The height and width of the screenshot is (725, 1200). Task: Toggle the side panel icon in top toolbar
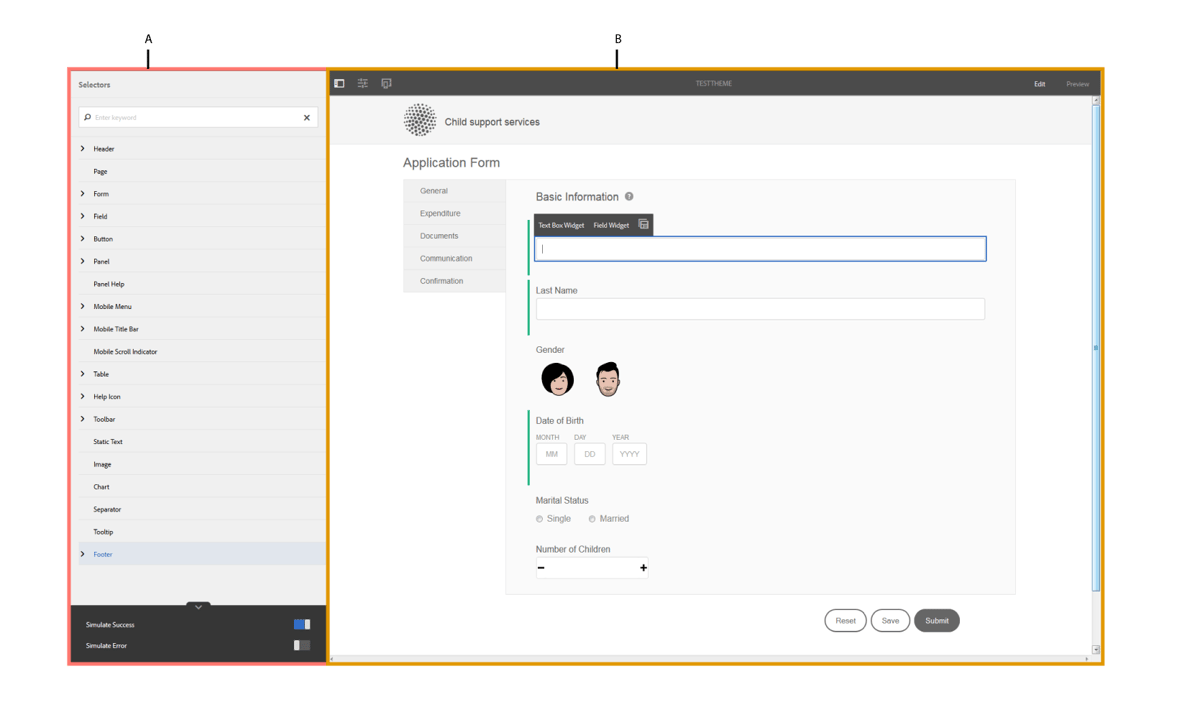(x=340, y=83)
